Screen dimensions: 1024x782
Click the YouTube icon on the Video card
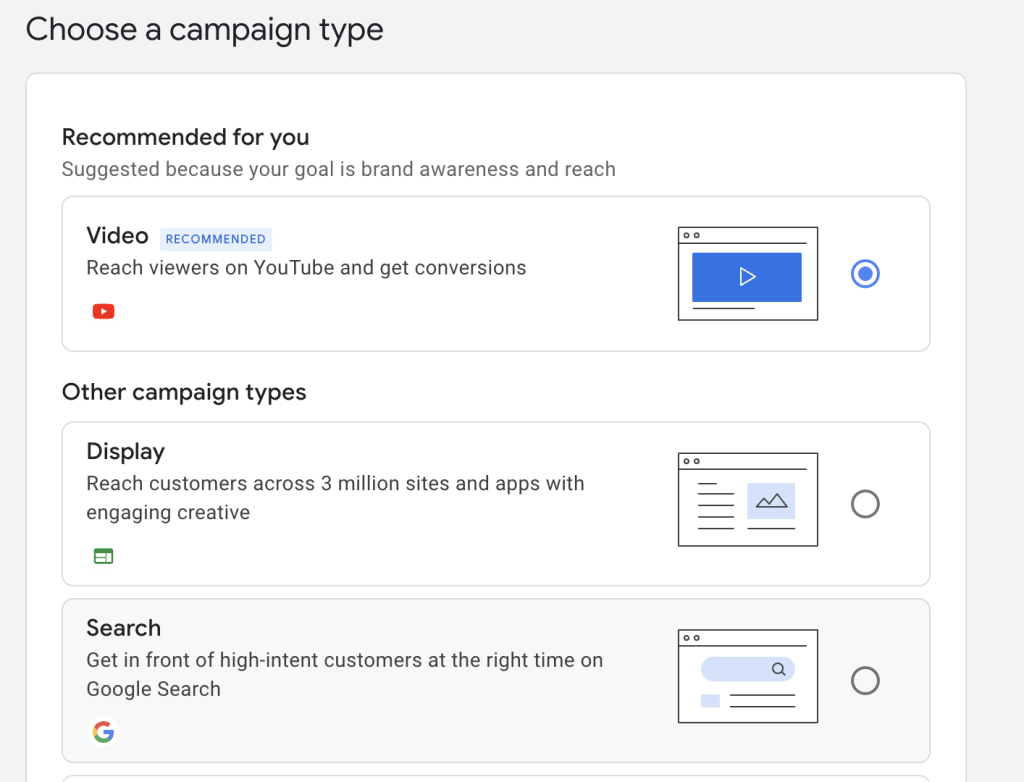[x=103, y=311]
